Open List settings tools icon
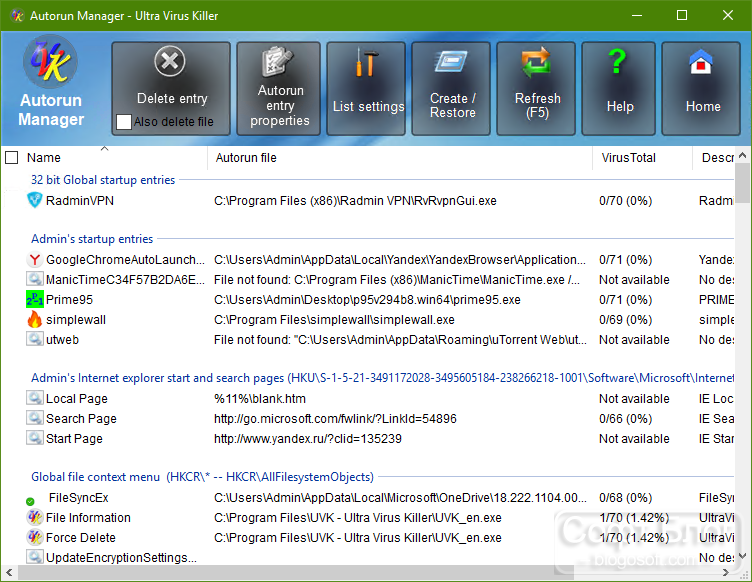Screen dimensions: 752x582 click(x=366, y=62)
